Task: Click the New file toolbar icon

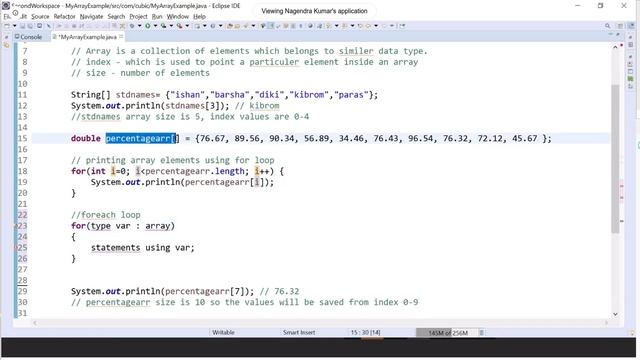Action: 7,26
